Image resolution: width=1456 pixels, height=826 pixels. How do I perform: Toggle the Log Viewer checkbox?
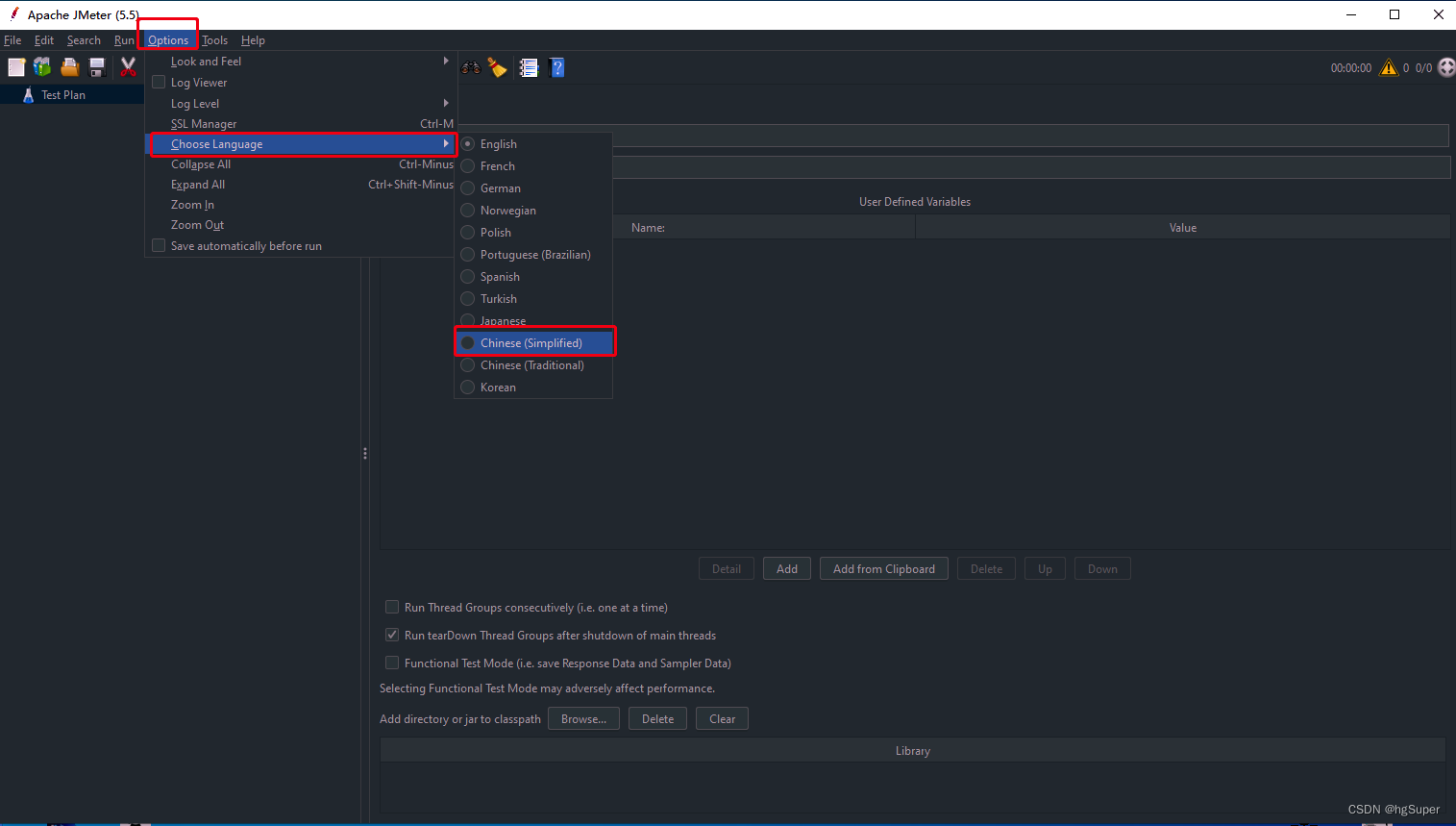point(159,83)
